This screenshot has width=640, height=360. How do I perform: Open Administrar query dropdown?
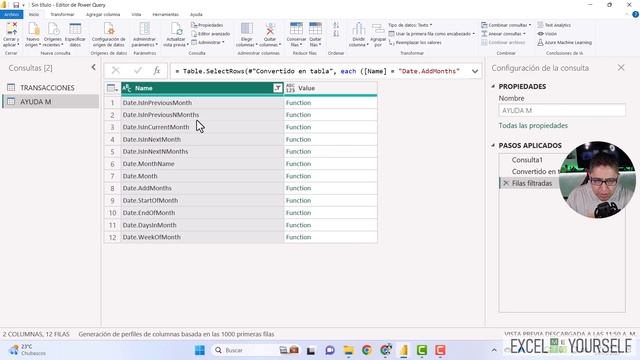click(208, 42)
